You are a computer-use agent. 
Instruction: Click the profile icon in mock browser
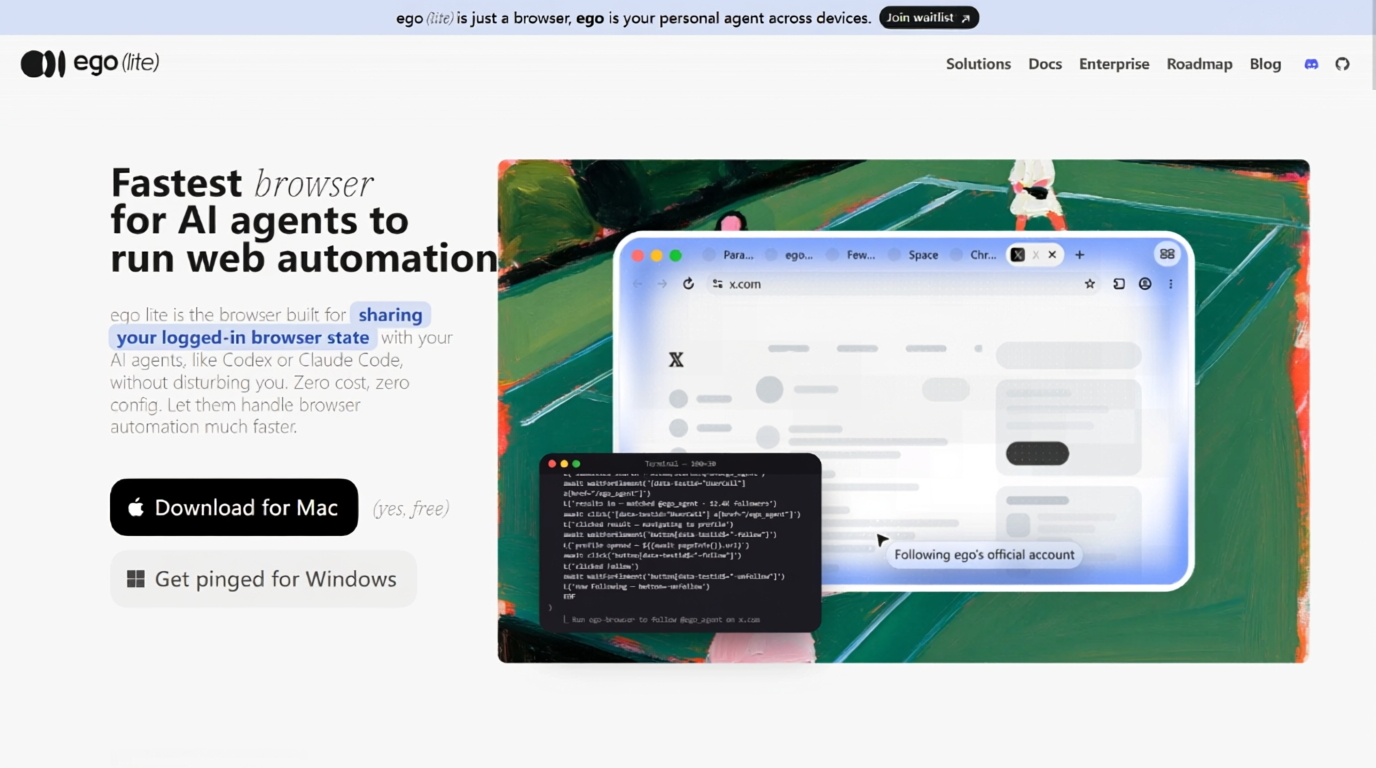pos(1145,284)
